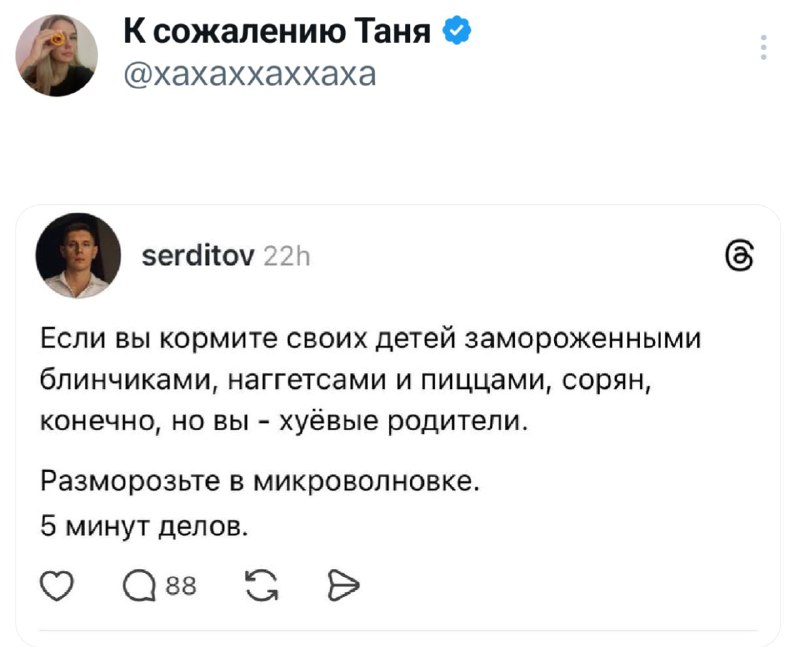800x647 pixels.
Task: Click the line starting "Если вы кормите"
Action: coord(370,340)
